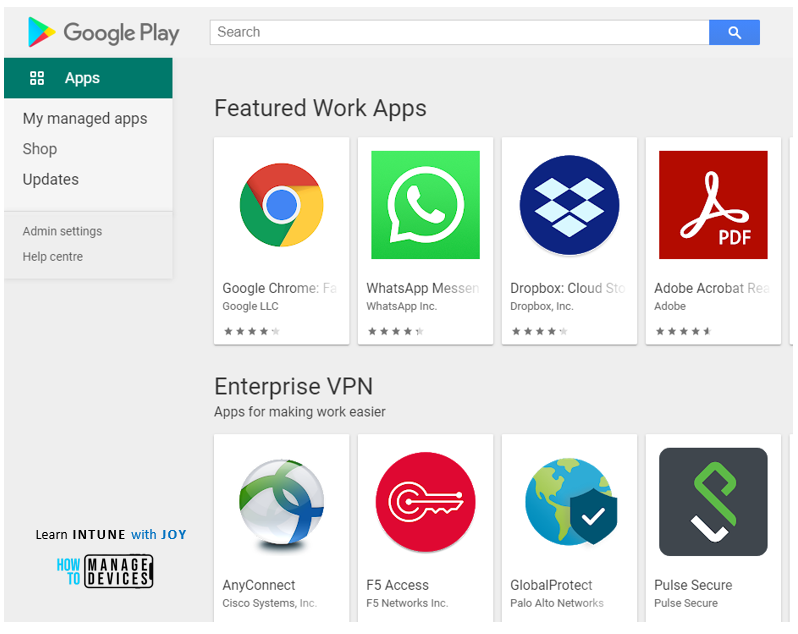This screenshot has height=634, width=798.
Task: Open Admin settings link
Action: [62, 232]
